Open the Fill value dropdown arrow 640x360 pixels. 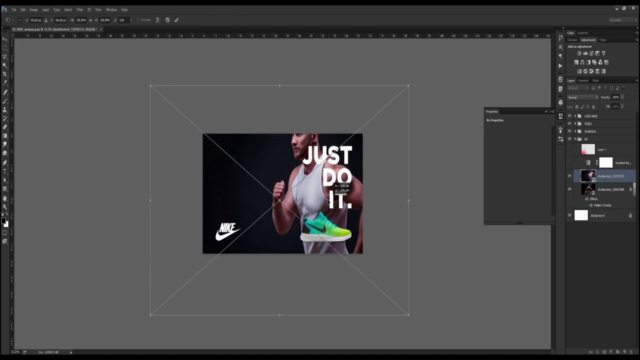622,107
